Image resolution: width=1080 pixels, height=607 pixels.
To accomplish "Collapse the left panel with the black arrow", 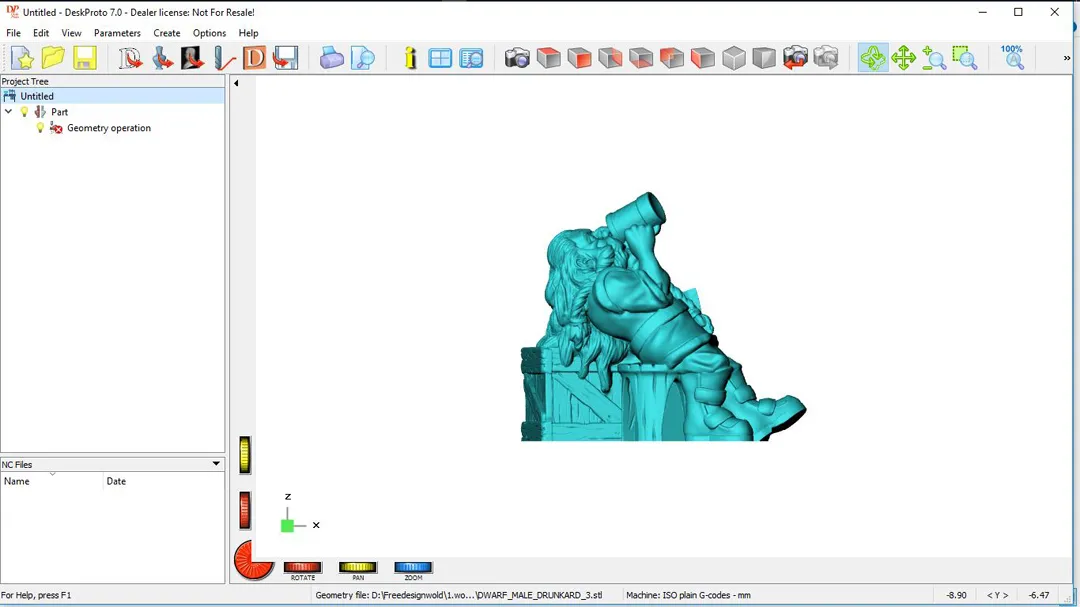I will coord(236,83).
